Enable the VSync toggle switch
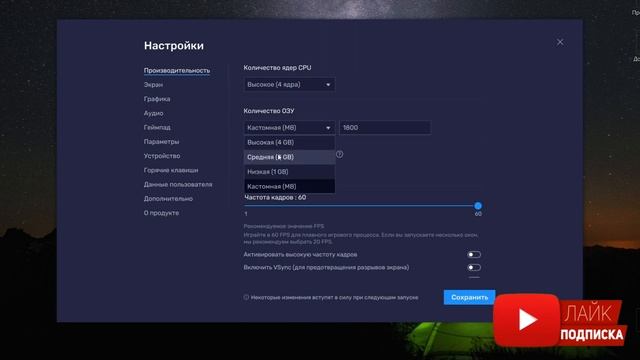The image size is (640, 360). click(x=474, y=268)
